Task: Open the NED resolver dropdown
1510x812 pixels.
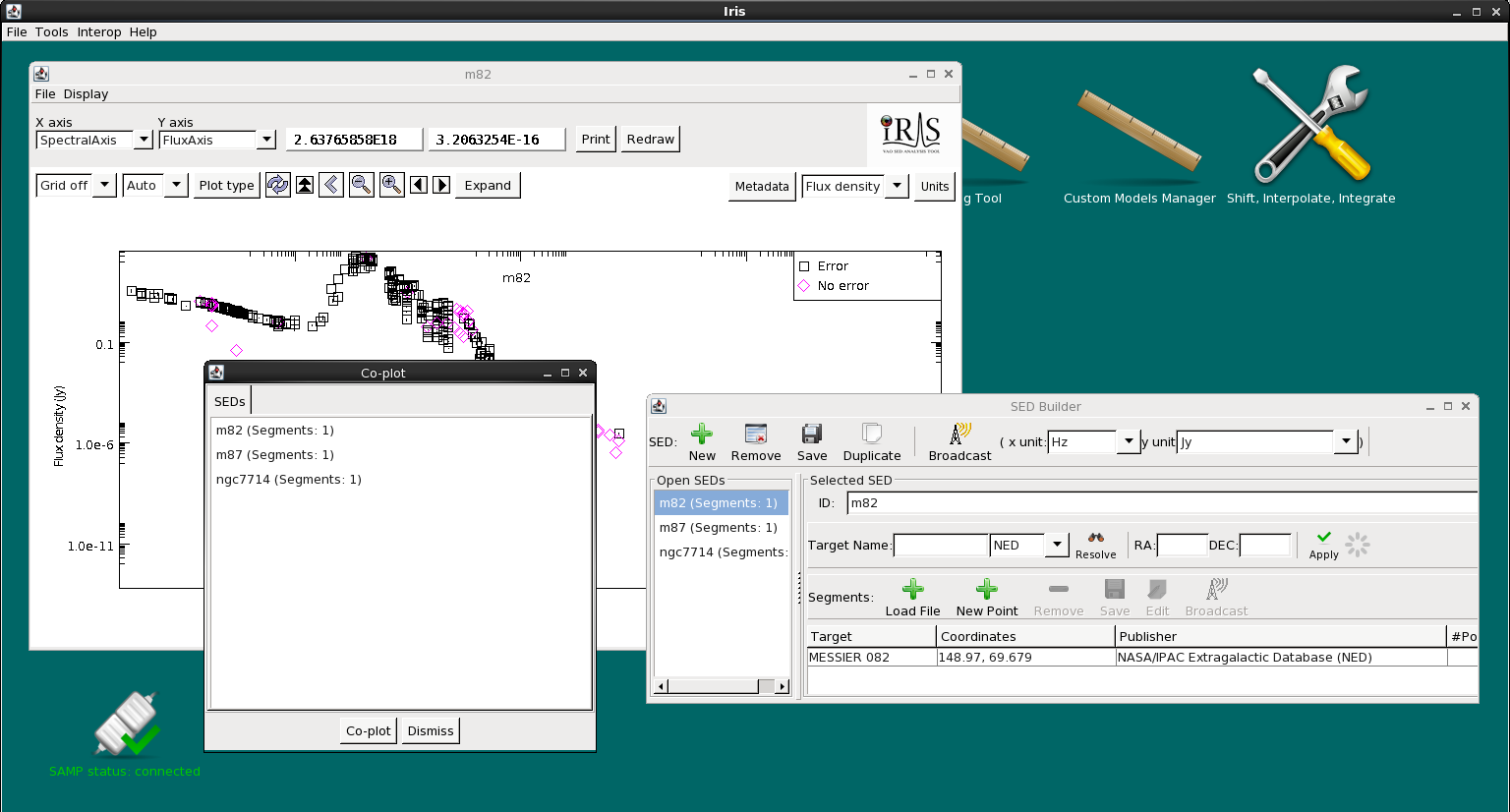Action: point(1057,545)
